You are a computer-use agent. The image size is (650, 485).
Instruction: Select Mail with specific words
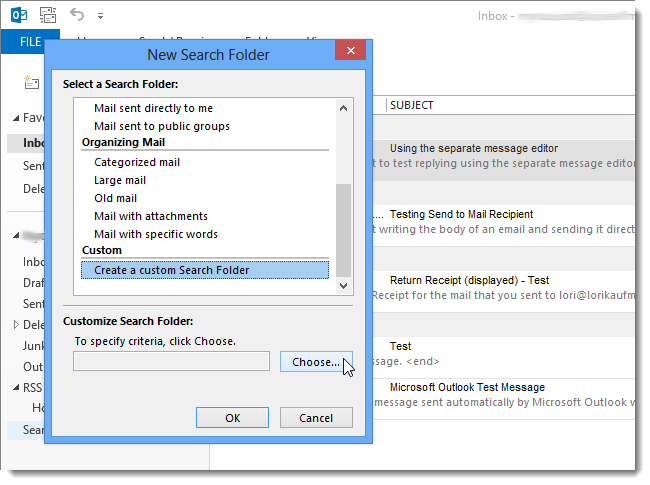(x=156, y=234)
